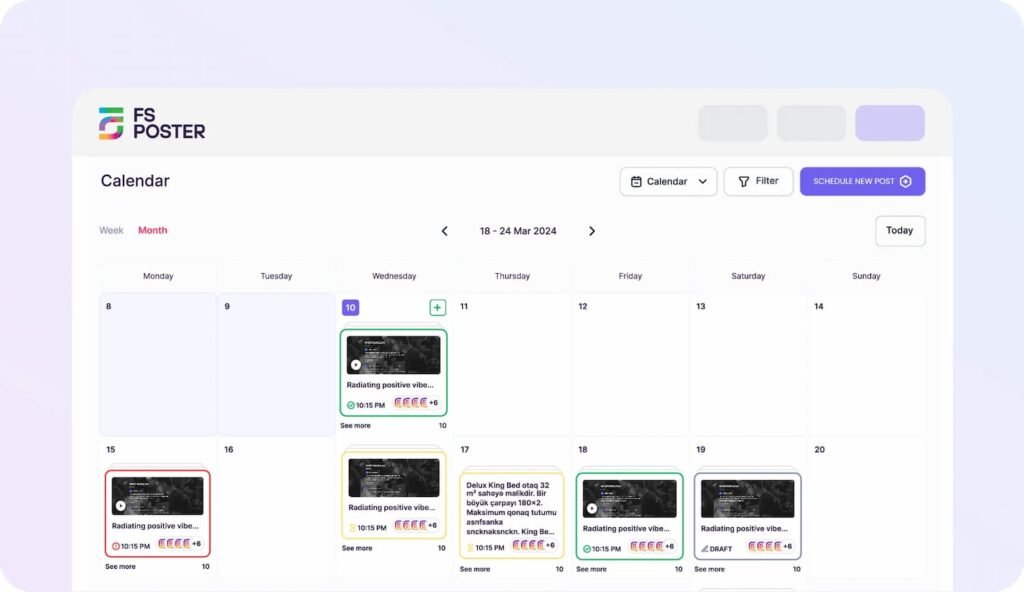Click See more under day 10

point(355,425)
